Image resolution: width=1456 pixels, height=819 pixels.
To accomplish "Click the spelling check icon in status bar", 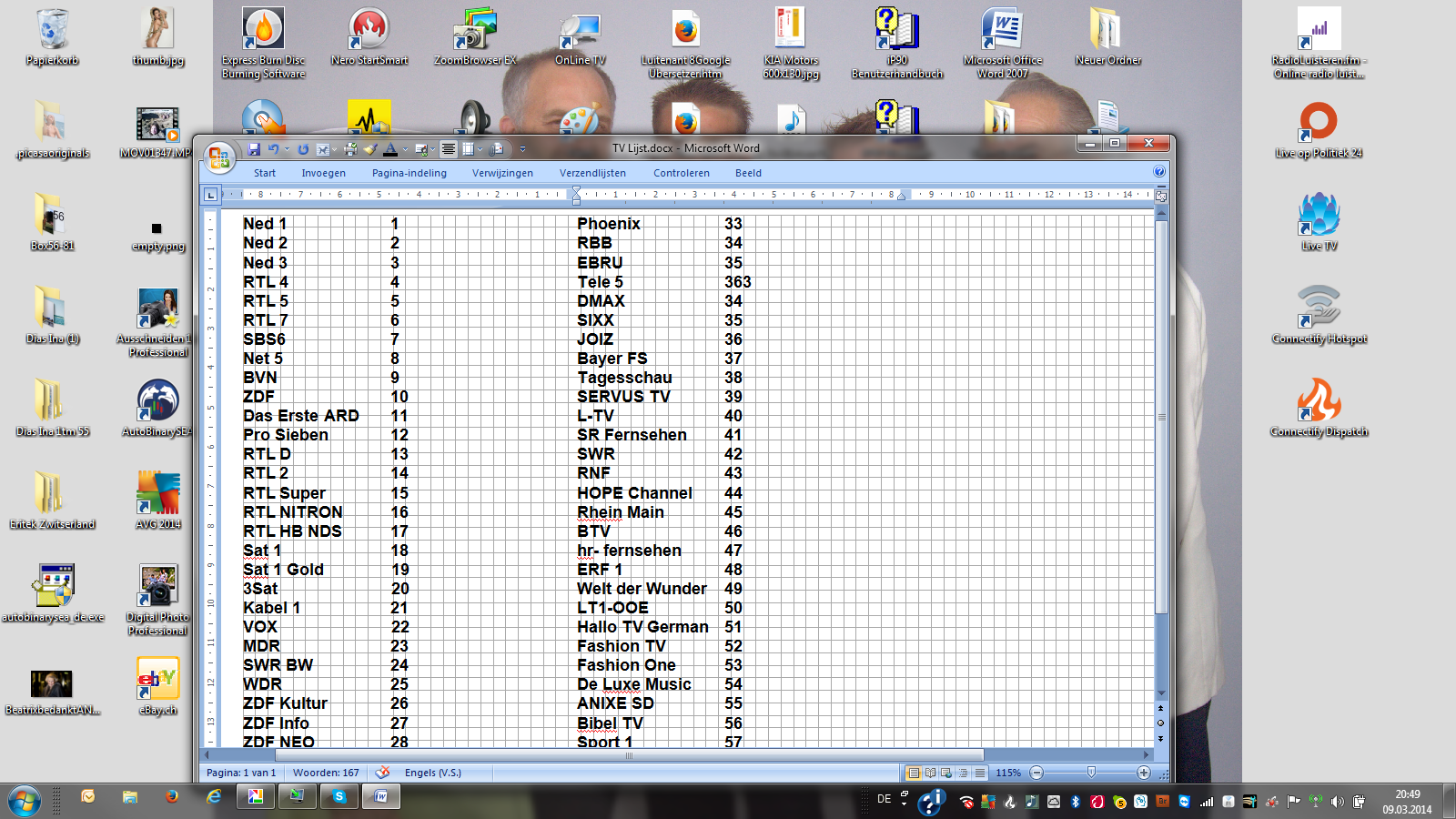I will [383, 773].
